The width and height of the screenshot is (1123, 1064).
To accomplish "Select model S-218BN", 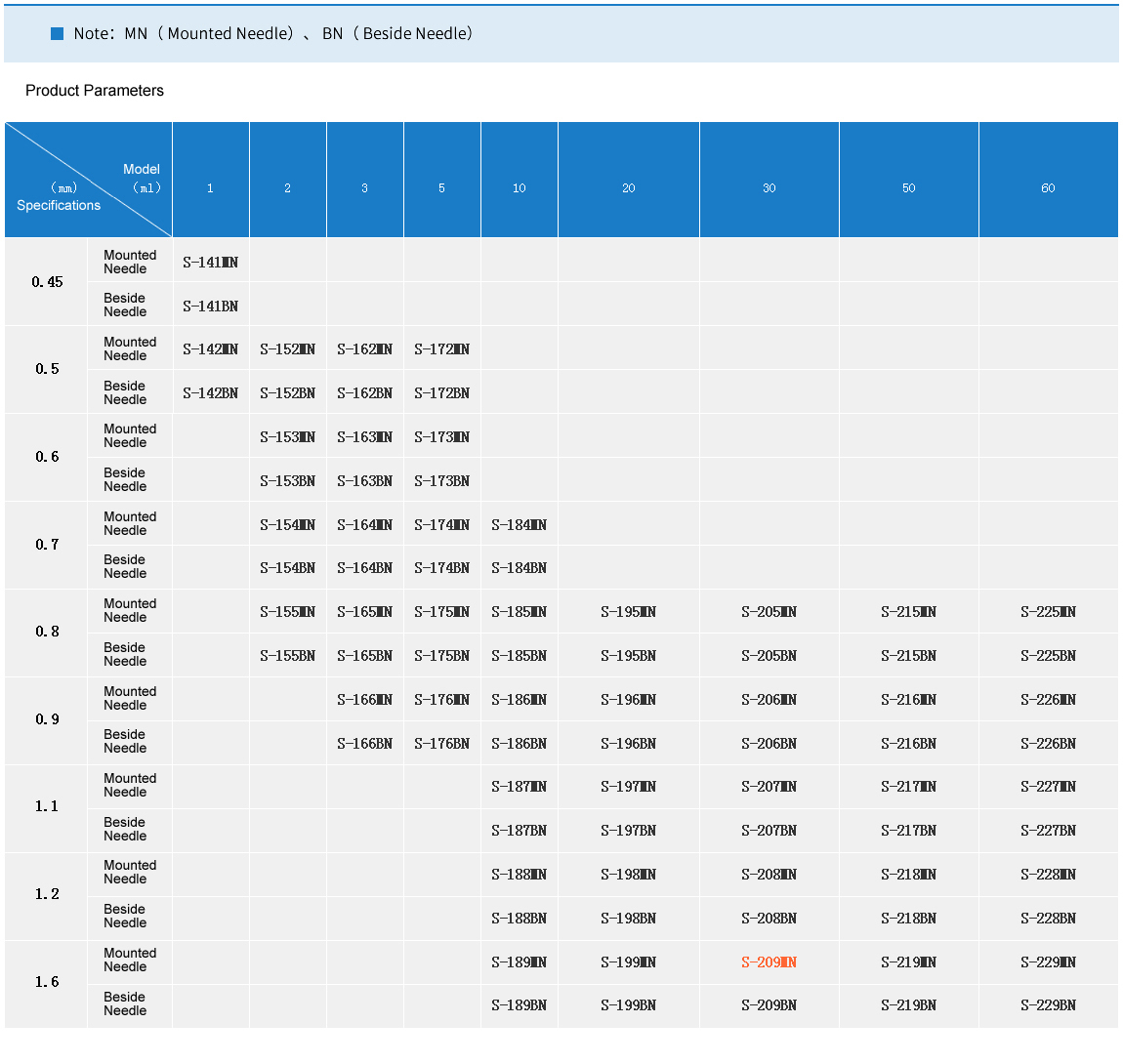I will pyautogui.click(x=908, y=919).
